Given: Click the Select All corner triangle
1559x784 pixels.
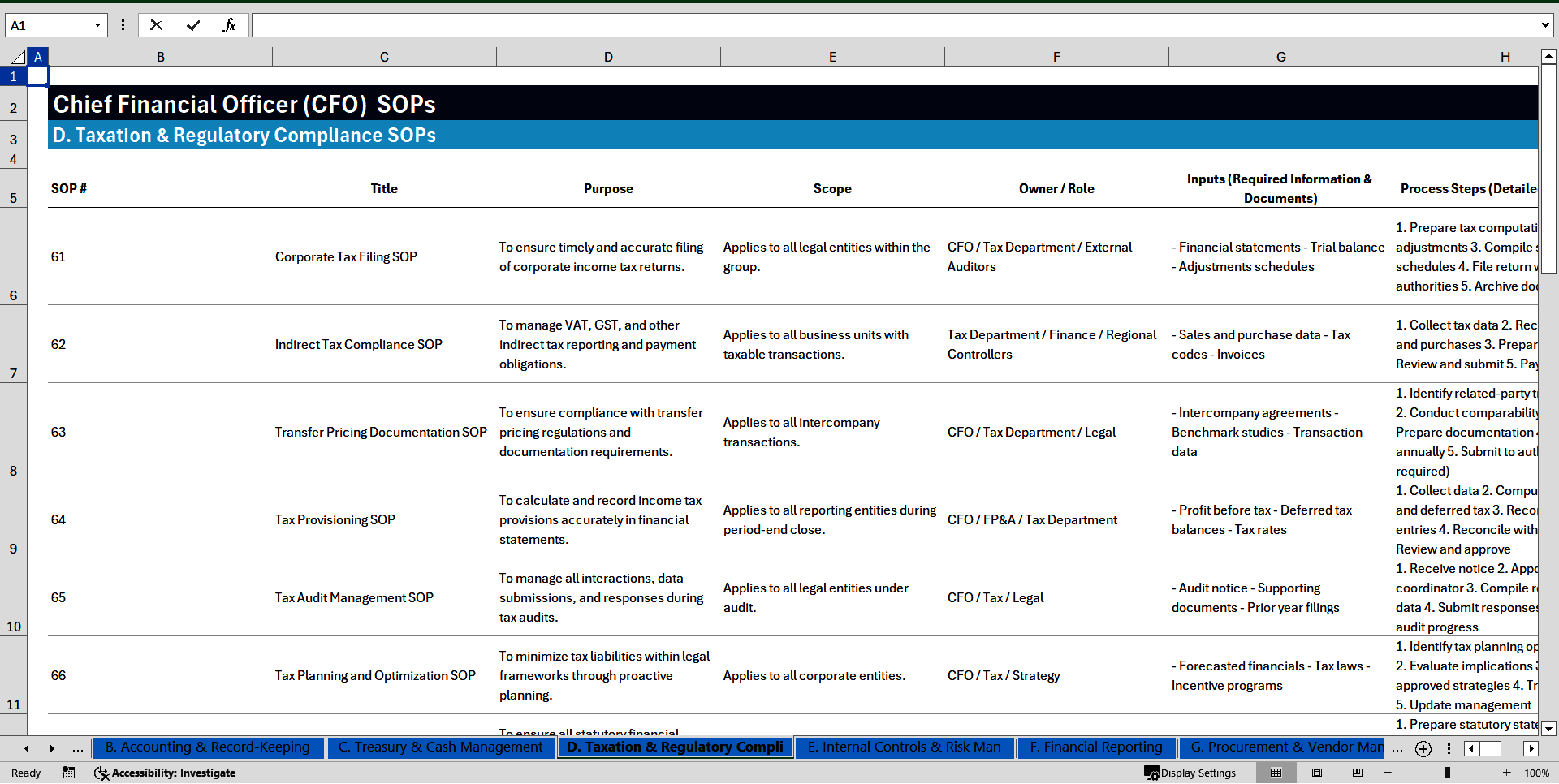Looking at the screenshot, I should (18, 57).
